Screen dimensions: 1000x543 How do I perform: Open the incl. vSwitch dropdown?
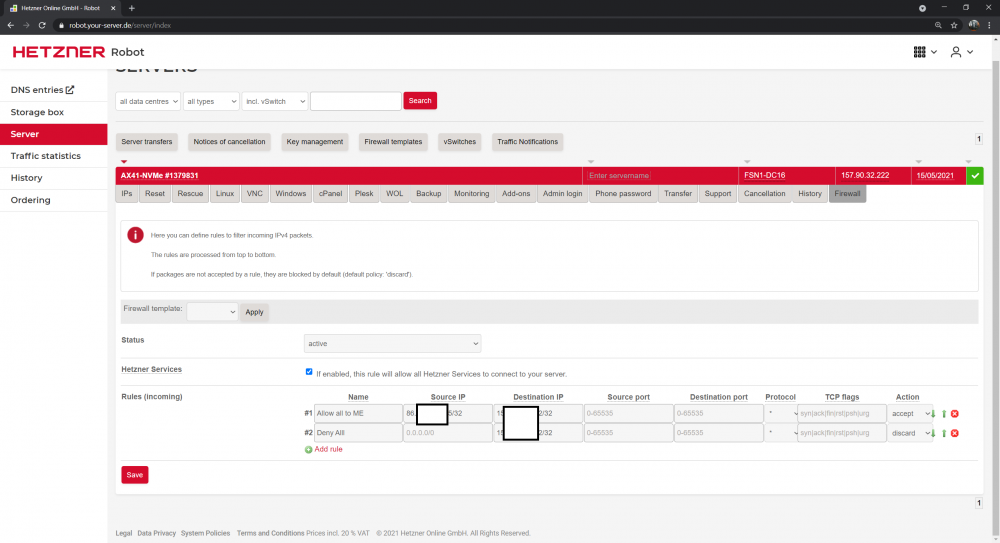pos(275,101)
